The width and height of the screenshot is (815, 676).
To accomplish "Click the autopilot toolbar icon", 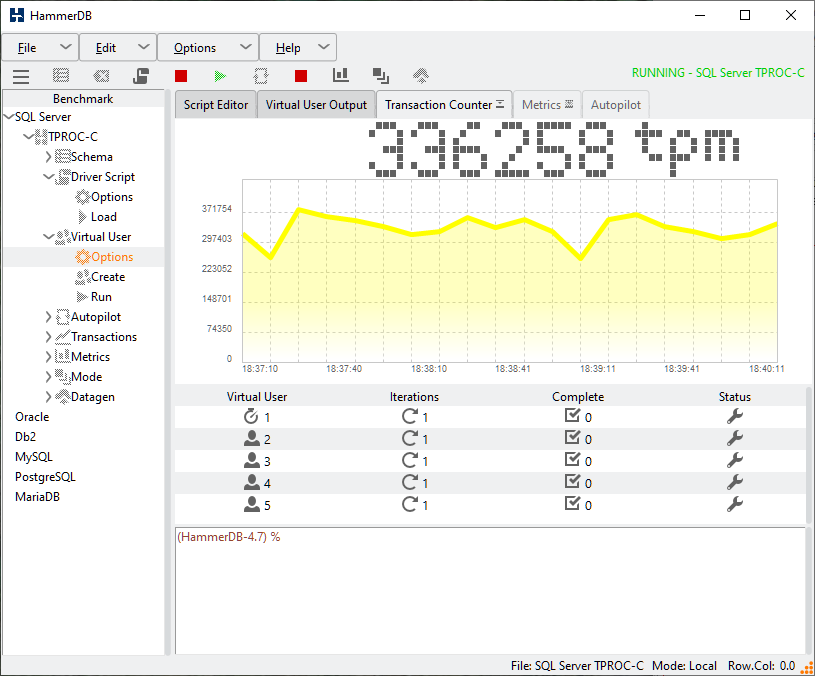I will click(261, 76).
